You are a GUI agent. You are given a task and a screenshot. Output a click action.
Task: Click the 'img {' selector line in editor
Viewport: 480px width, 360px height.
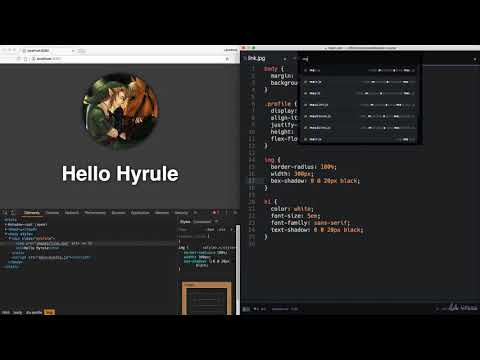click(272, 160)
